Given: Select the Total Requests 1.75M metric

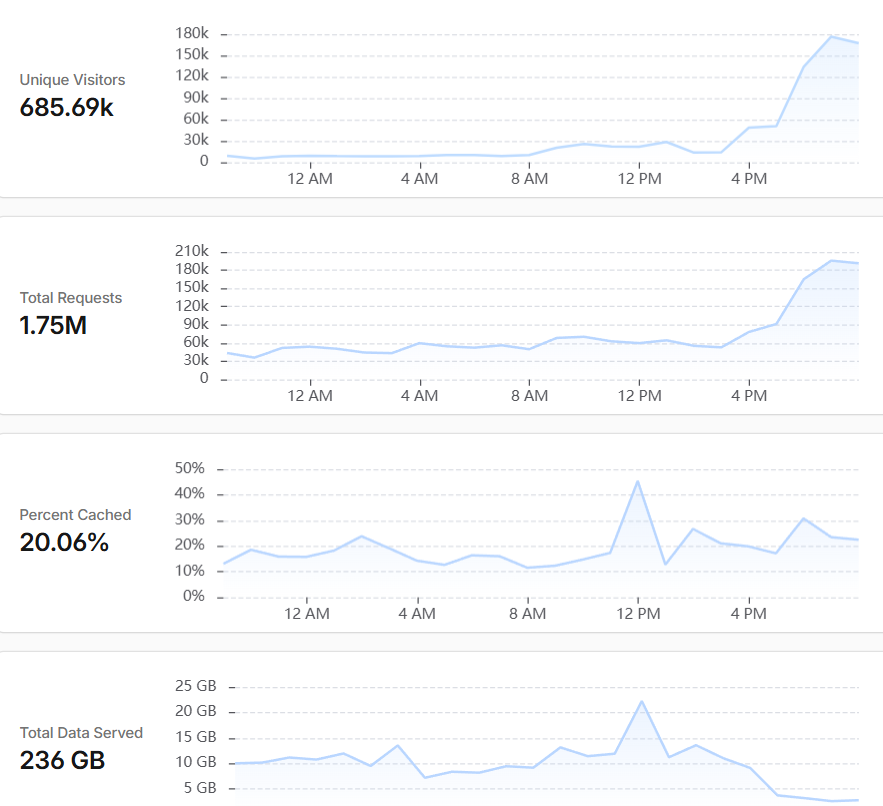Looking at the screenshot, I should tap(53, 326).
